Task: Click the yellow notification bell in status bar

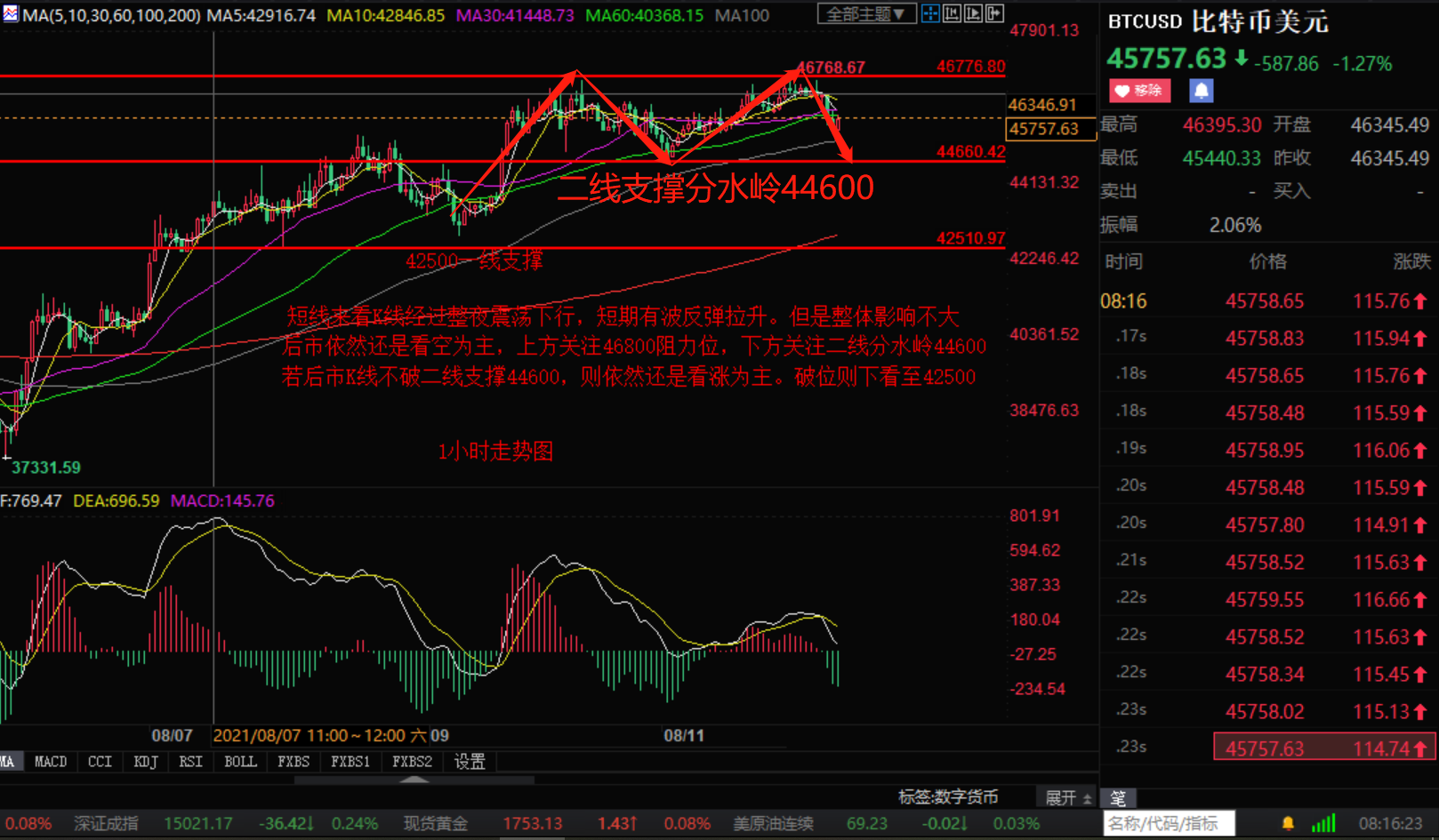Action: 1287,823
